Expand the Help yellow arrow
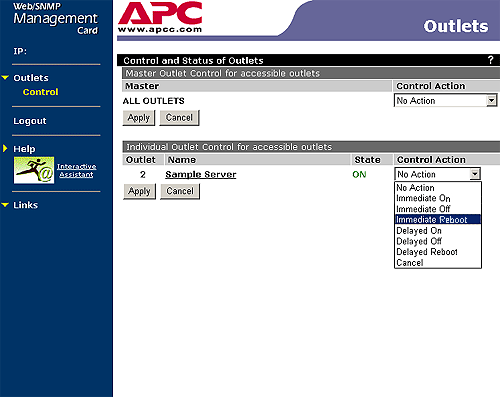The height and width of the screenshot is (397, 500). 5,148
